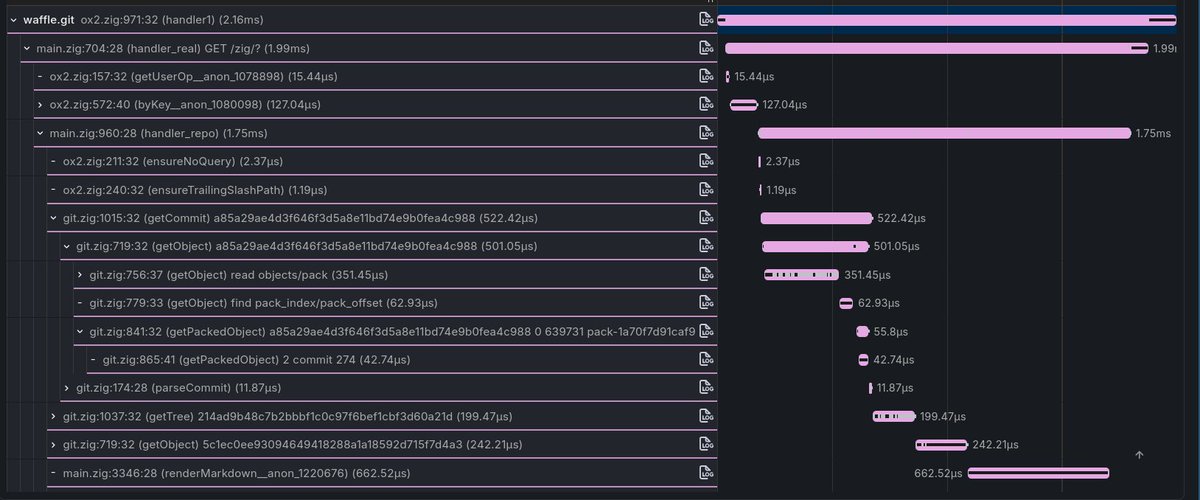The width and height of the screenshot is (1200, 500).
Task: Open logs icon for git.zig:841:32 getPackedObject span
Action: point(706,331)
